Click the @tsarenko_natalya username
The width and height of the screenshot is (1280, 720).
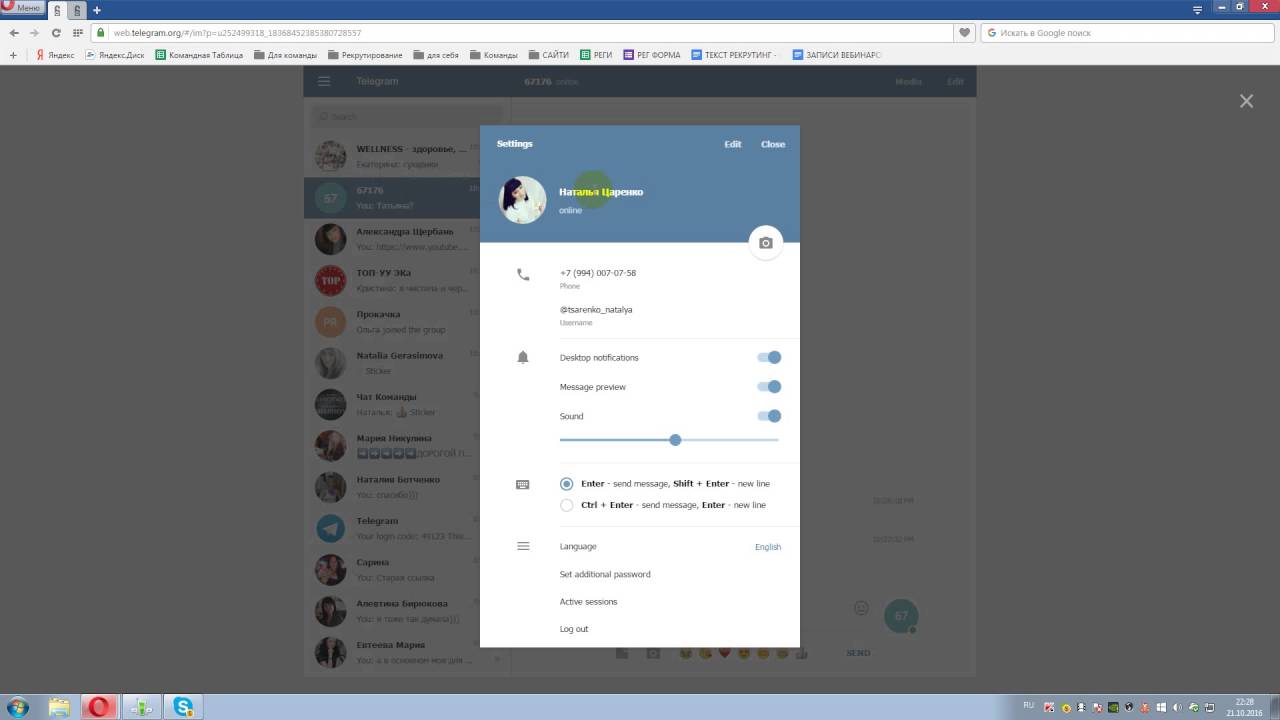(596, 310)
